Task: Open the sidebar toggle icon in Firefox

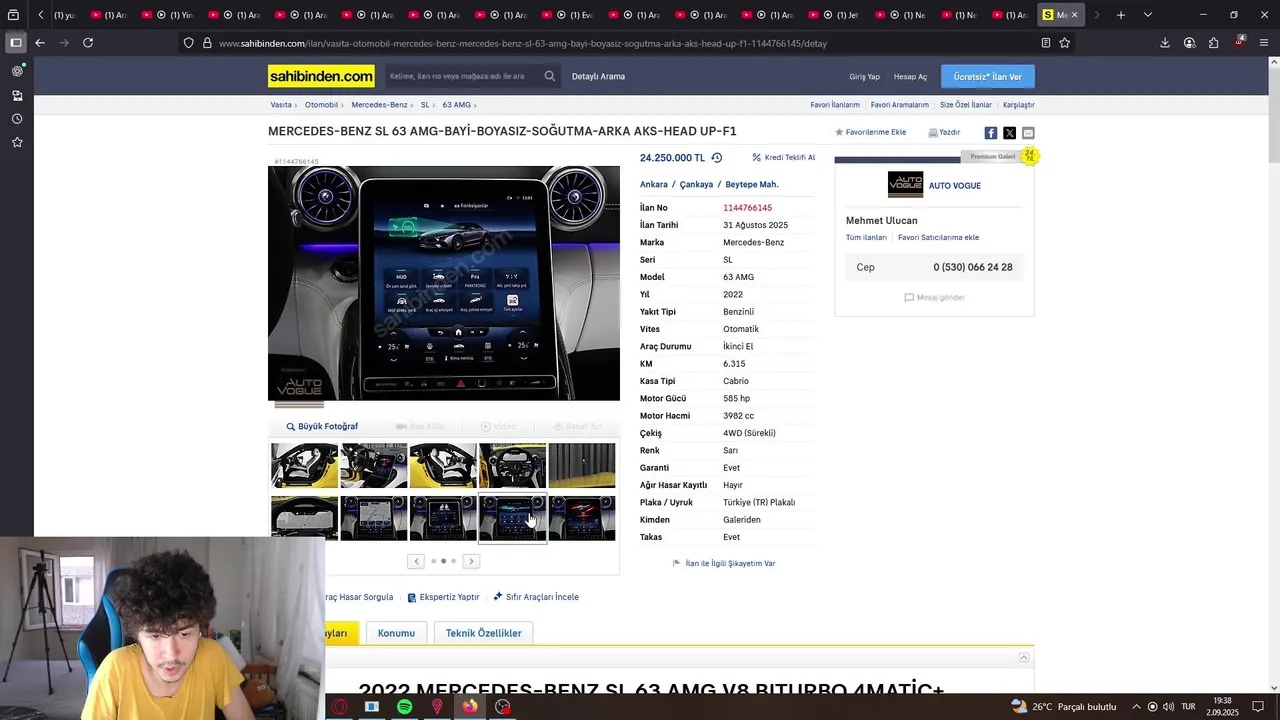Action: click(x=16, y=43)
